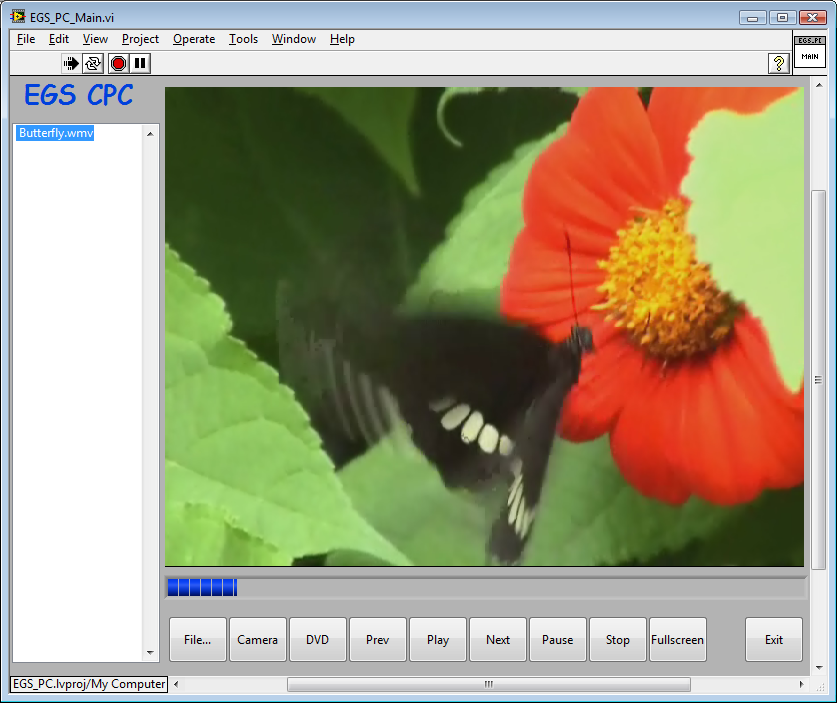Click the Run arrow icon

click(71, 64)
